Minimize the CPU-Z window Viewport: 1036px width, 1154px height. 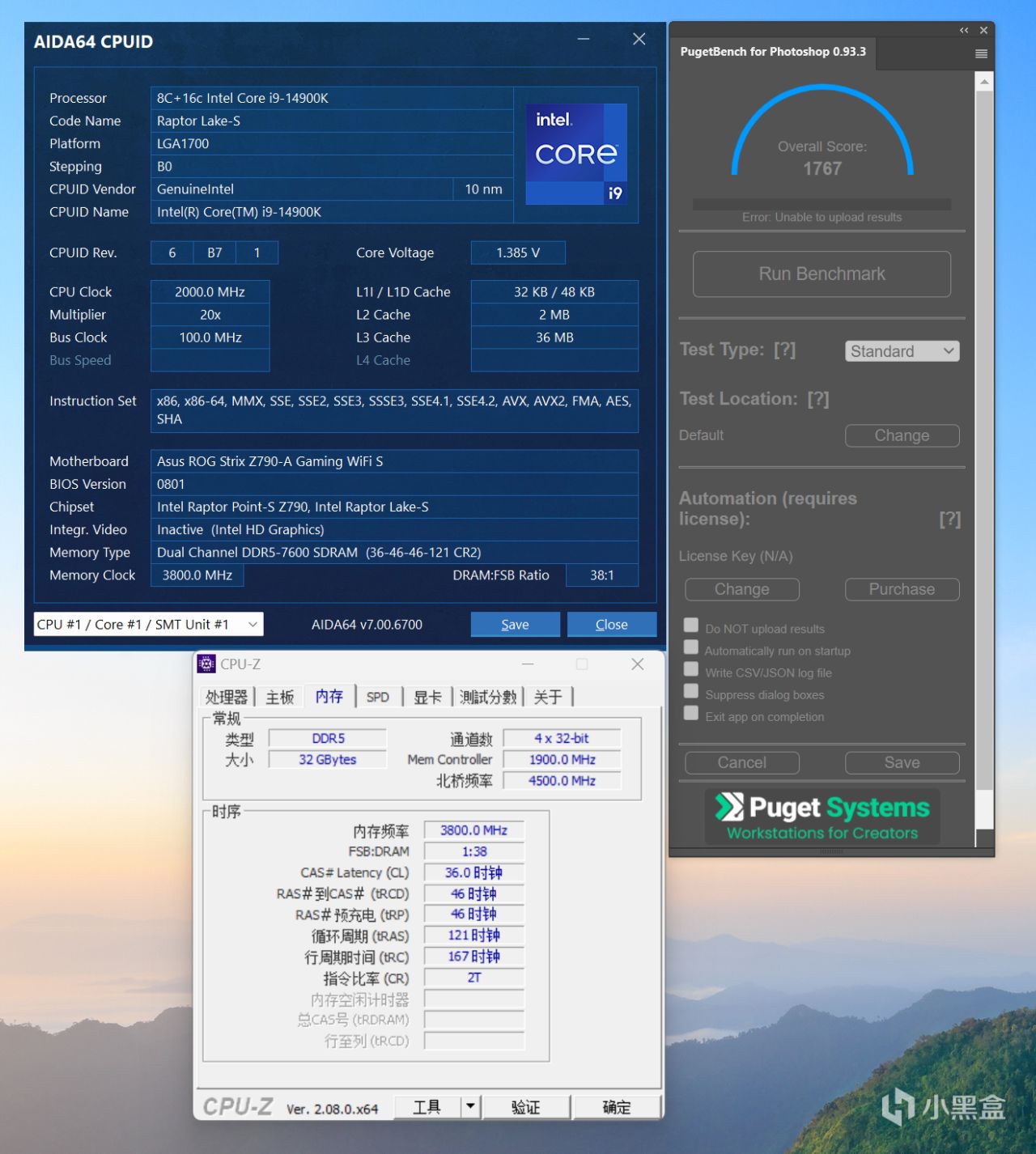(x=528, y=664)
